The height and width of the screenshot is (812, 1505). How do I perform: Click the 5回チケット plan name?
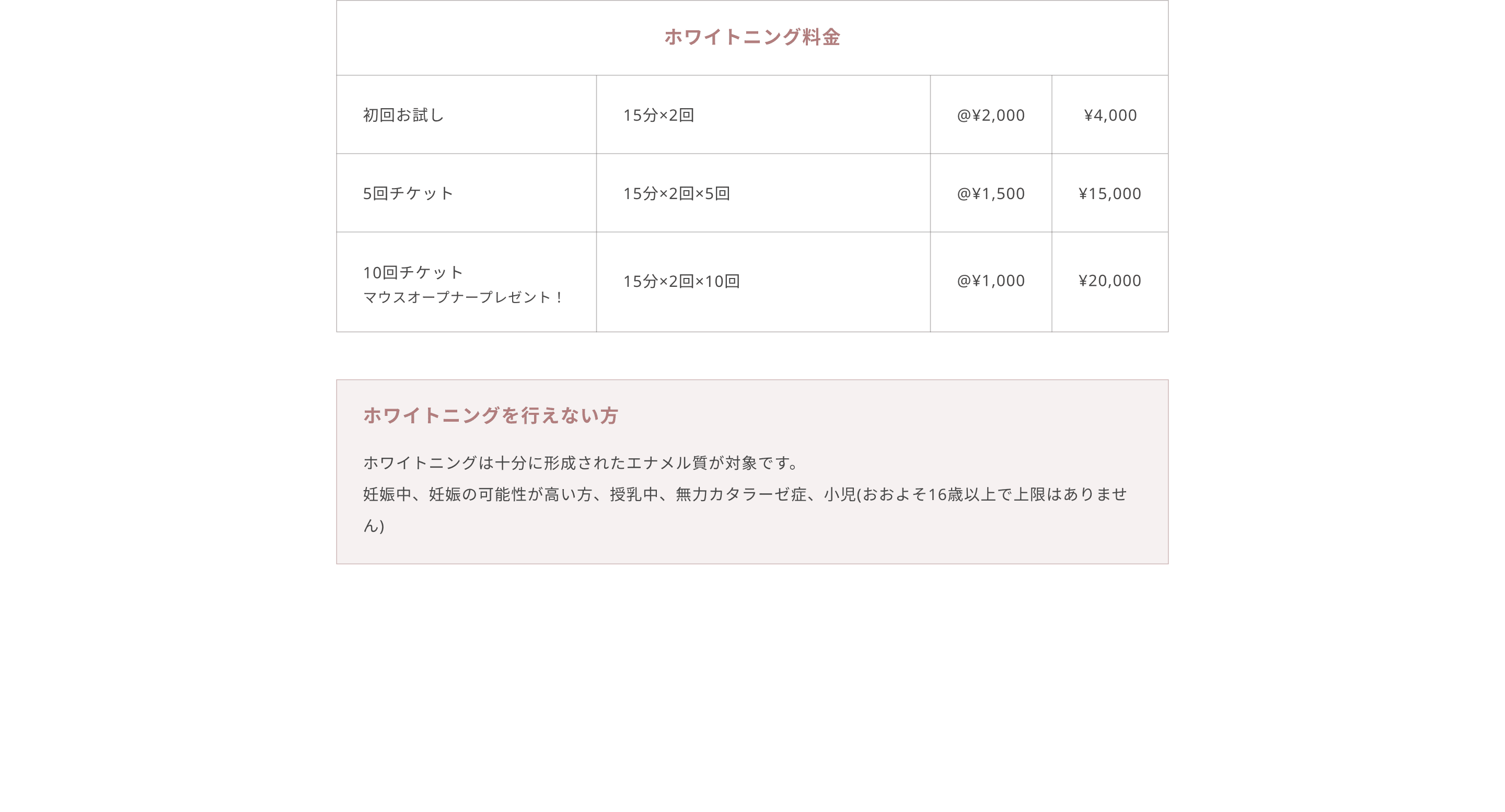tap(408, 193)
